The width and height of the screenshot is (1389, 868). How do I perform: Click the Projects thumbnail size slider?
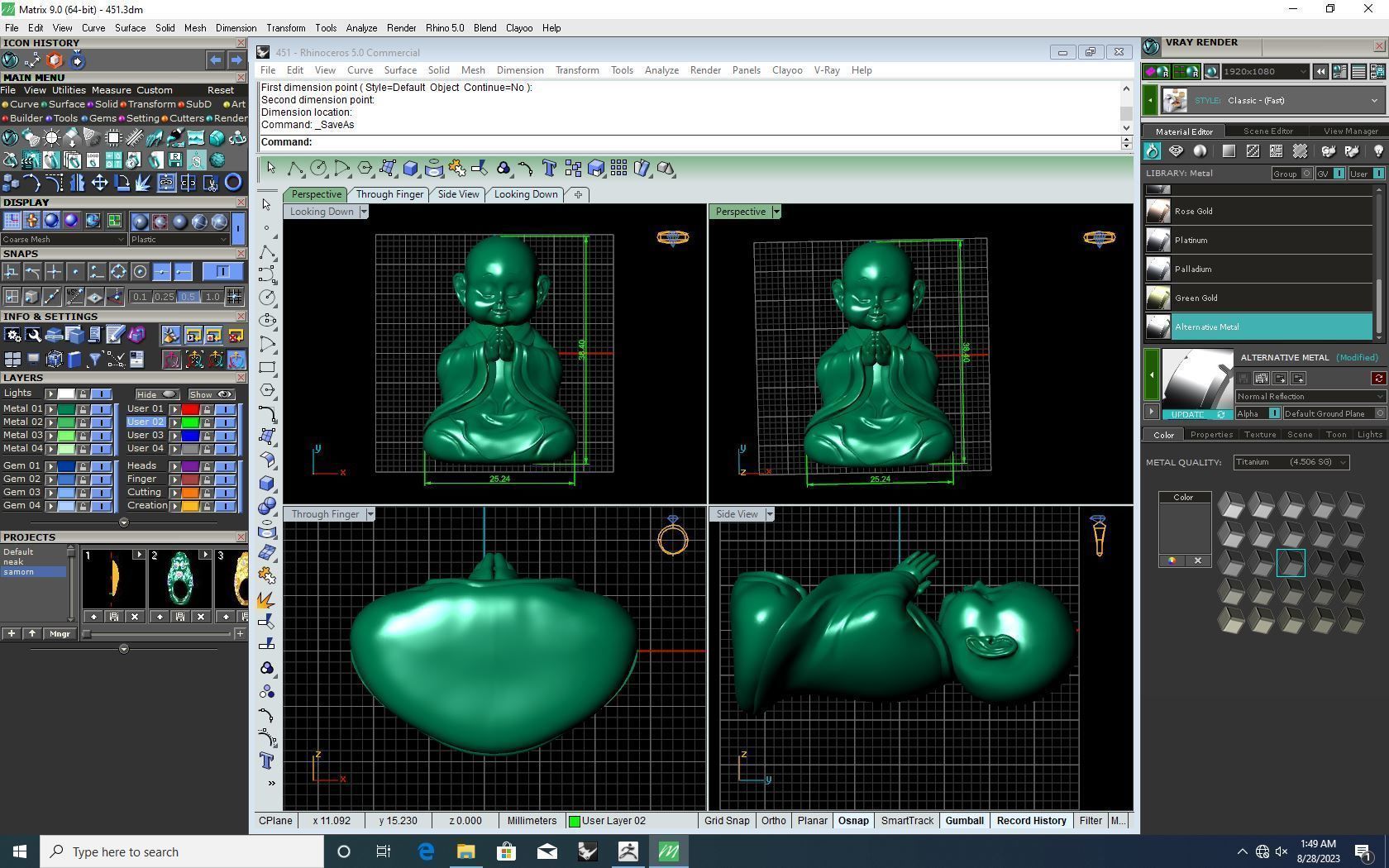coord(157,634)
